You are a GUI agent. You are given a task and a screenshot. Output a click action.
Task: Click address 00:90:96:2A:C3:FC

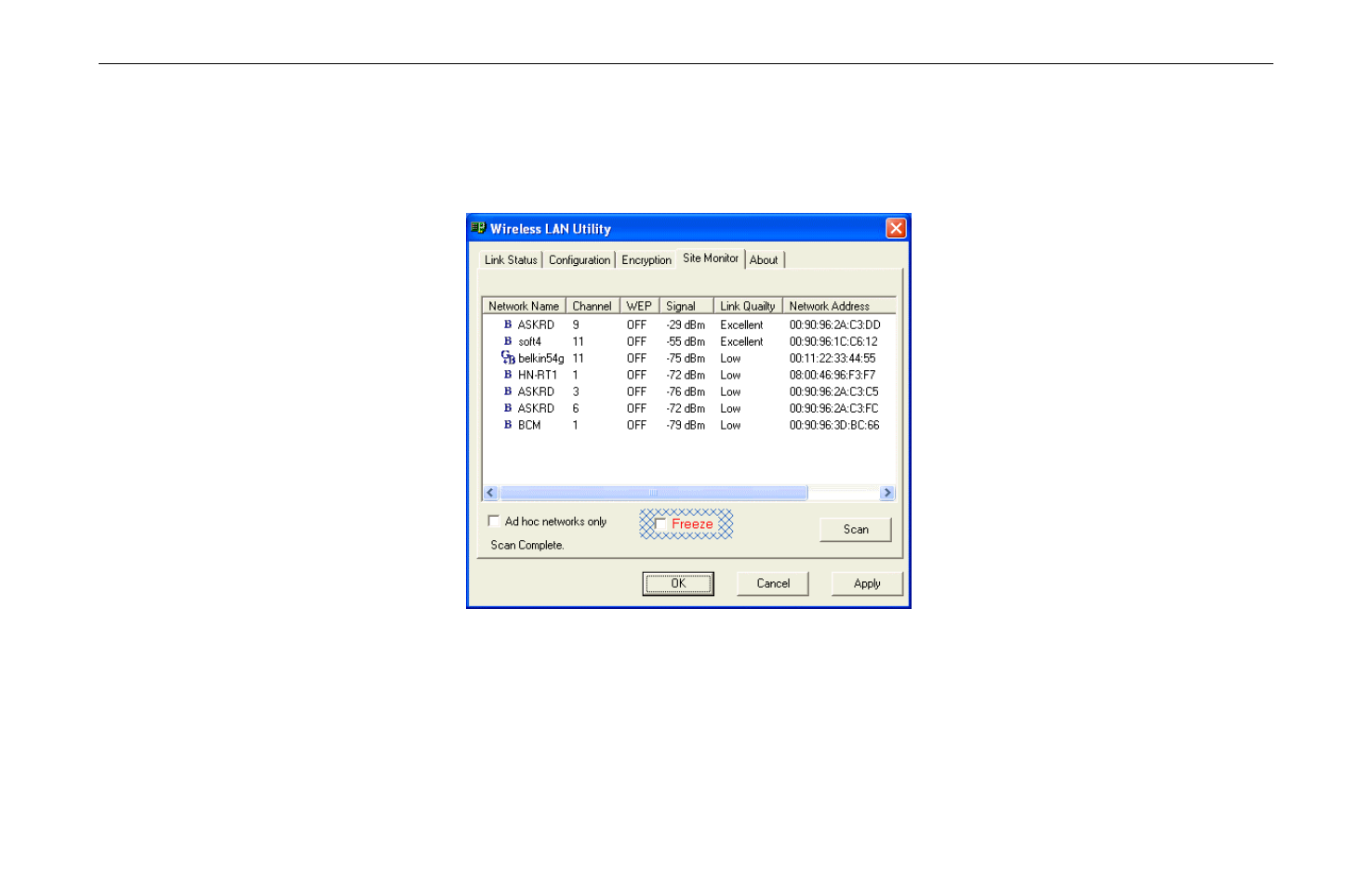[833, 409]
